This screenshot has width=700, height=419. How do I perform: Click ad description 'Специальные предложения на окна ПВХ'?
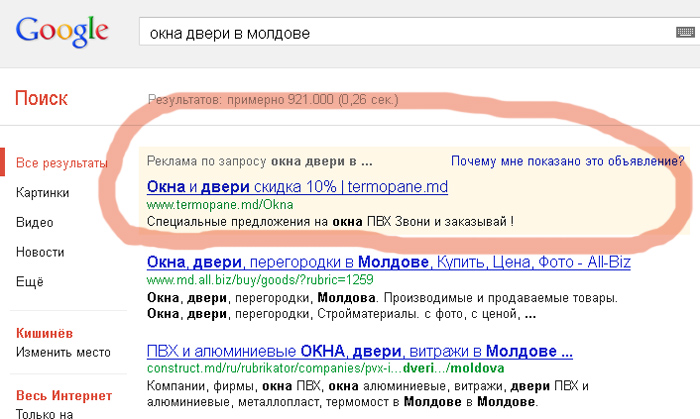click(x=330, y=221)
